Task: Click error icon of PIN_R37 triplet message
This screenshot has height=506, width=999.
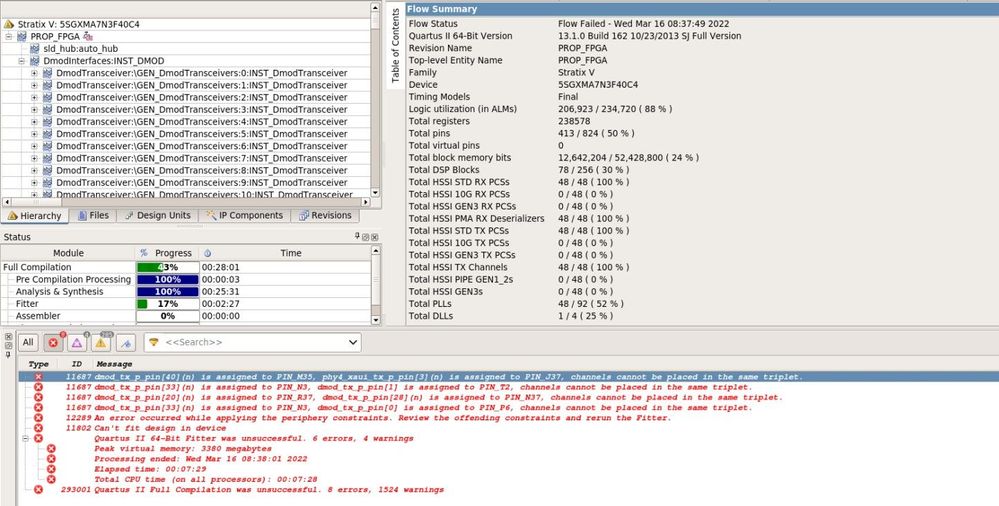Action: [x=38, y=397]
